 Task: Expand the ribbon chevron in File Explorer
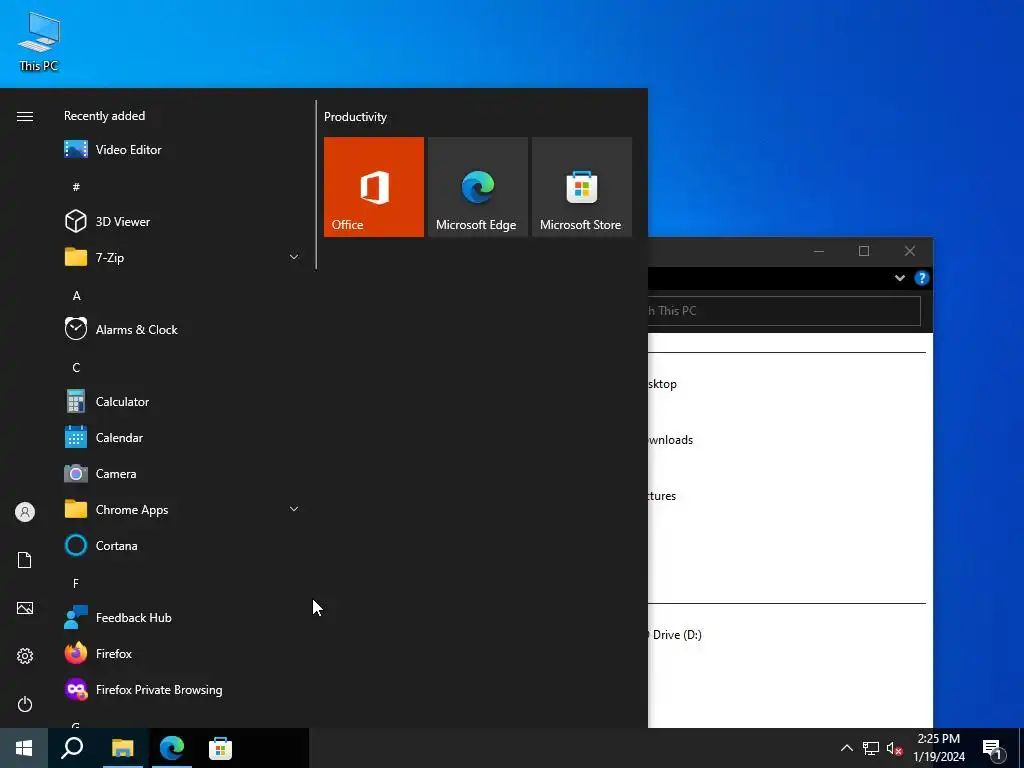tap(899, 278)
